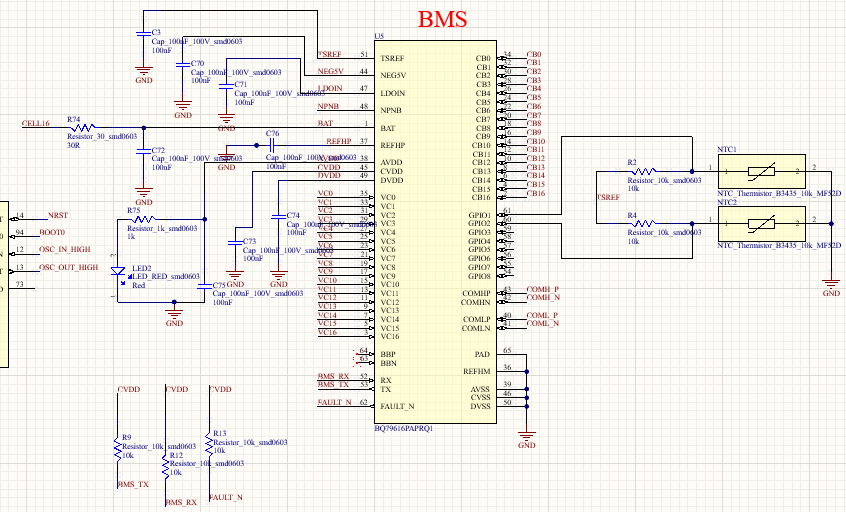The height and width of the screenshot is (512, 846).
Task: Click the CVDD power label above R9
Action: pyautogui.click(x=129, y=389)
